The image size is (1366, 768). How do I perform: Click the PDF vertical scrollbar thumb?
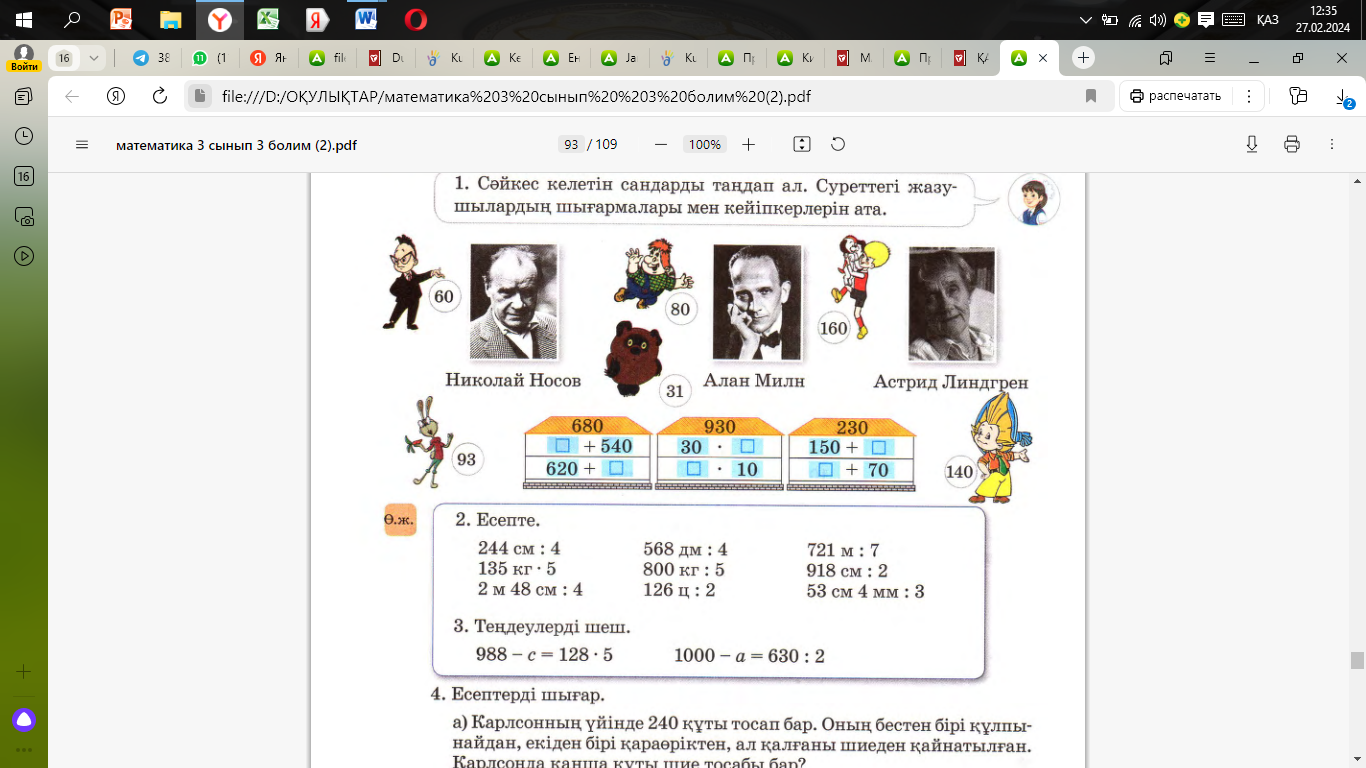(1357, 660)
